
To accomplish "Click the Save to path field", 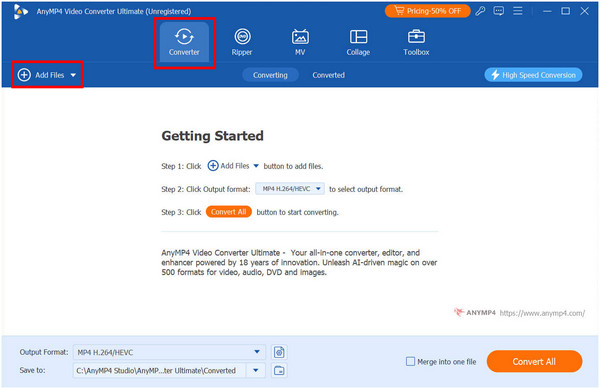I will [x=160, y=370].
